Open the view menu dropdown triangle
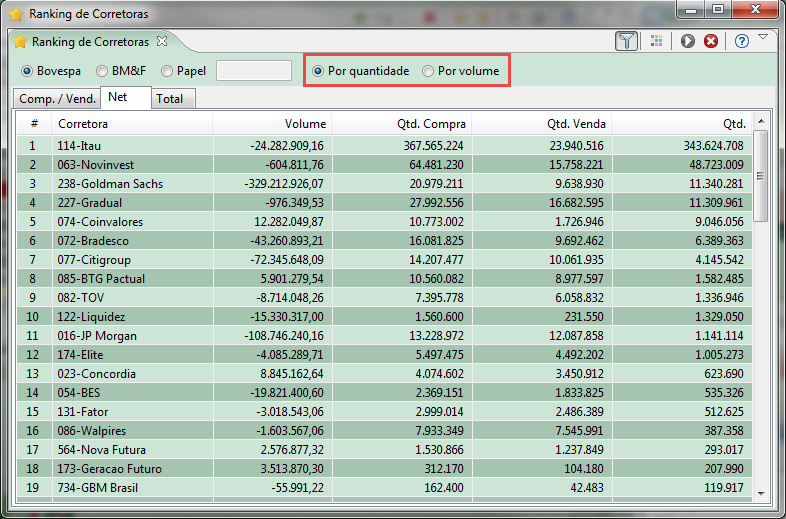Viewport: 786px width, 519px height. click(x=763, y=37)
